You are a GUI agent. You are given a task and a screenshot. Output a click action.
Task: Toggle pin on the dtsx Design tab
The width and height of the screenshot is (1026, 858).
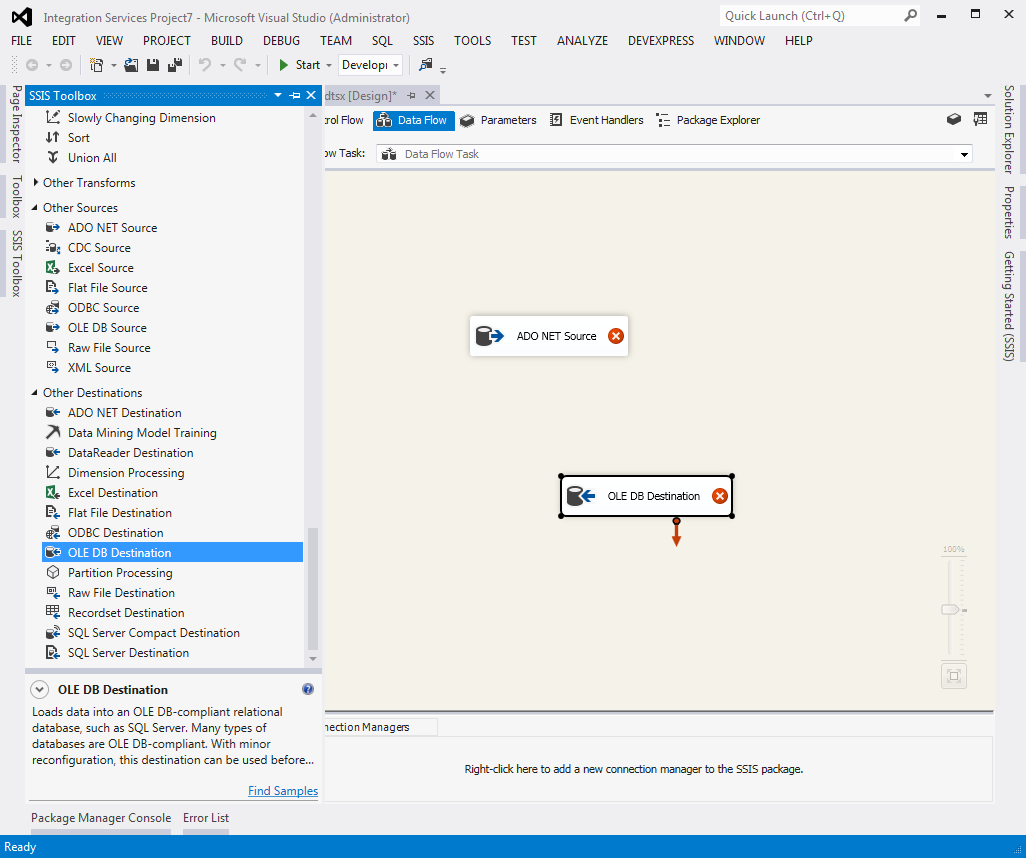coord(411,95)
